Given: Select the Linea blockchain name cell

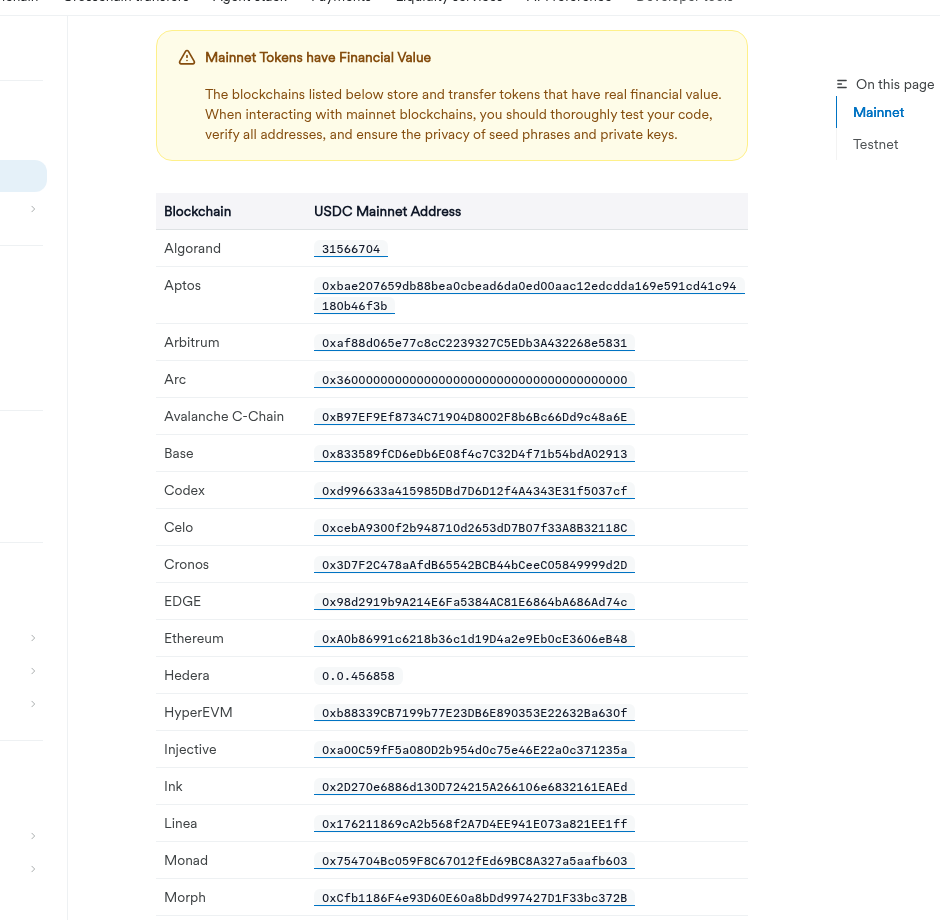Looking at the screenshot, I should click(180, 824).
